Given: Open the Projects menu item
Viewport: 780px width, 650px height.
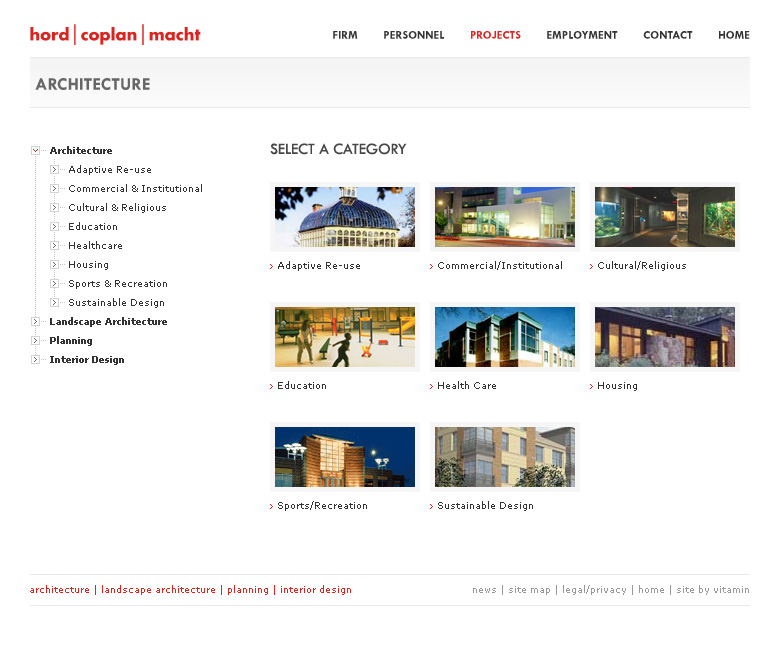Looking at the screenshot, I should 495,35.
